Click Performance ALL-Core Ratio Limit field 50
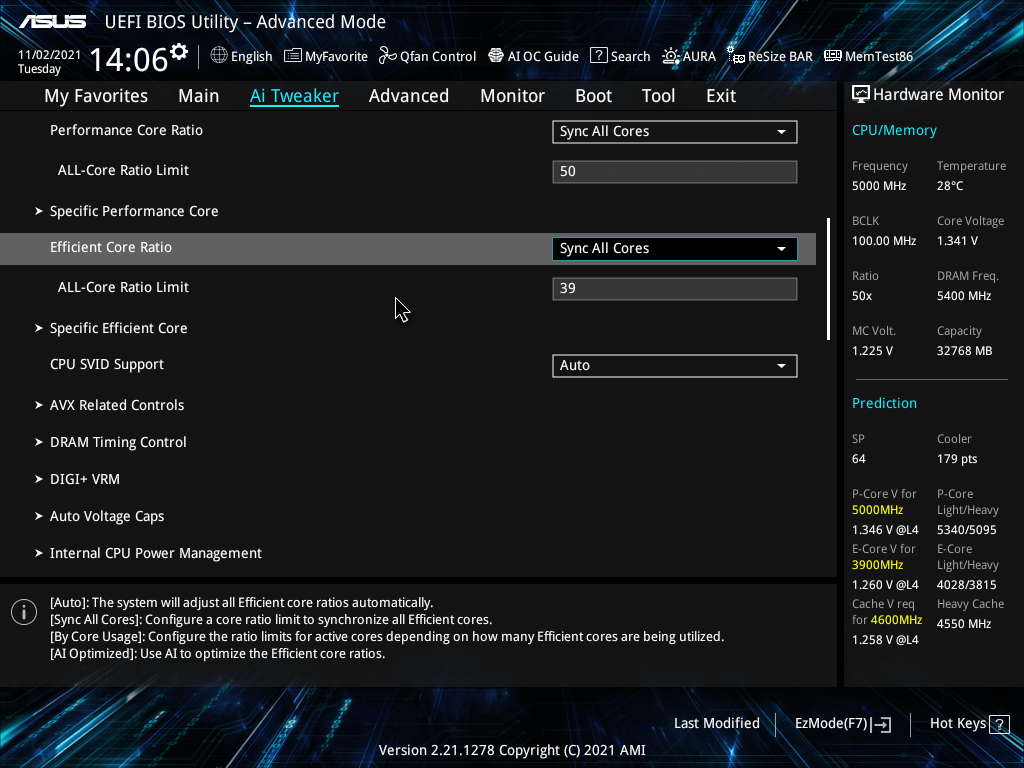This screenshot has width=1024, height=768. (675, 172)
